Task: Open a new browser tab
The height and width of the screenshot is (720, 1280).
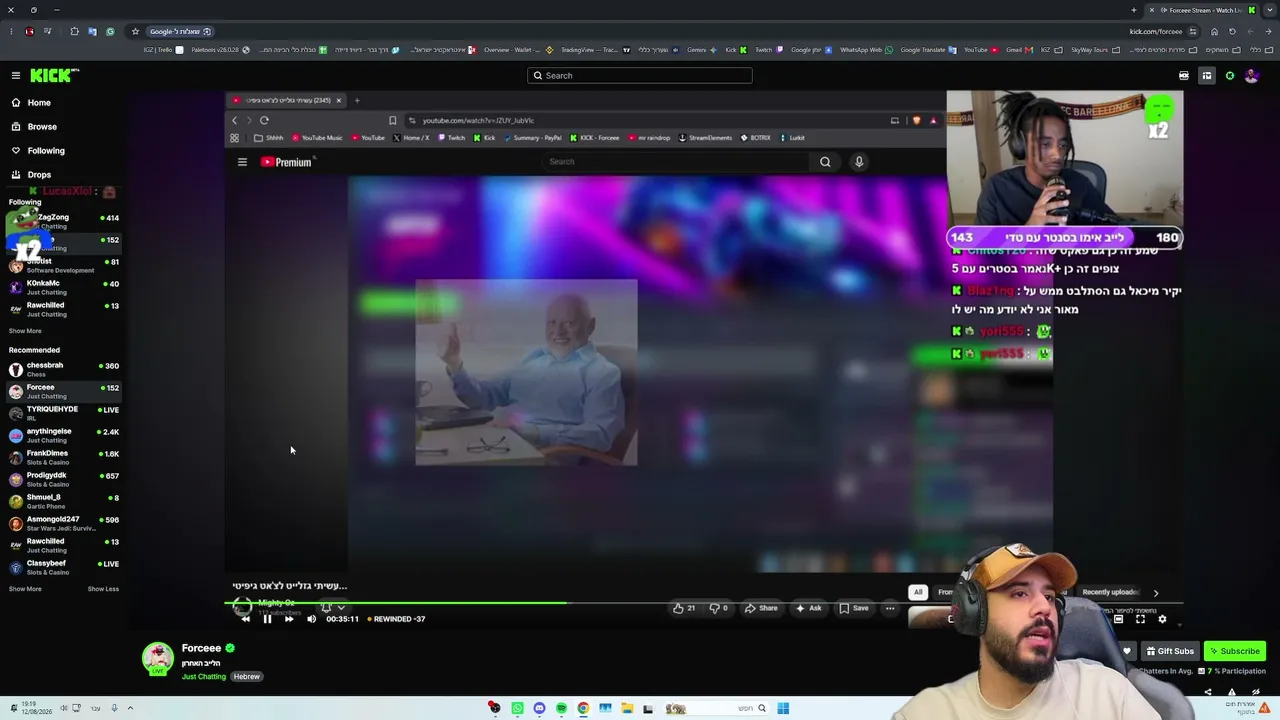Action: tap(1134, 10)
